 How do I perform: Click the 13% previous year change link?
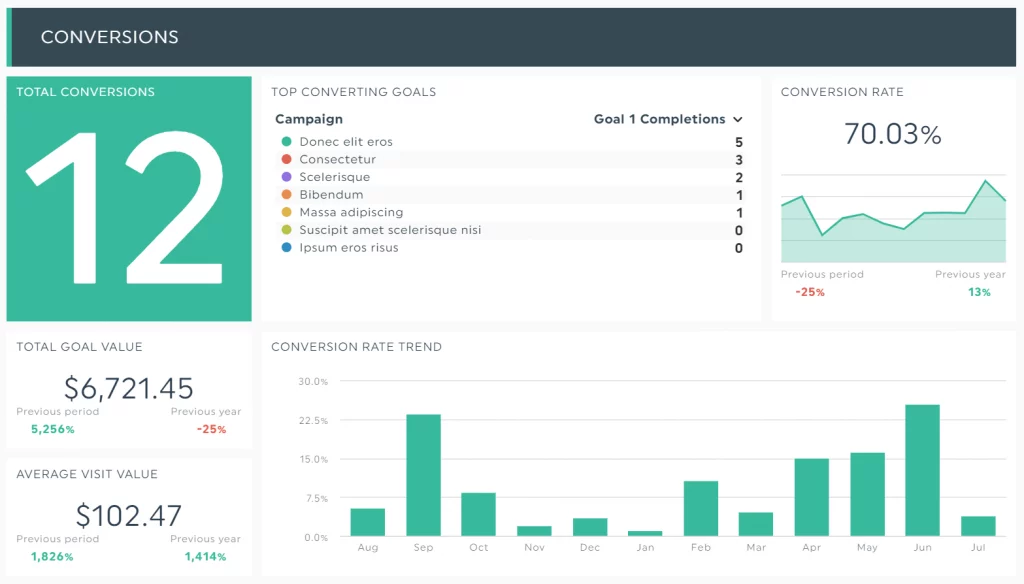[977, 292]
